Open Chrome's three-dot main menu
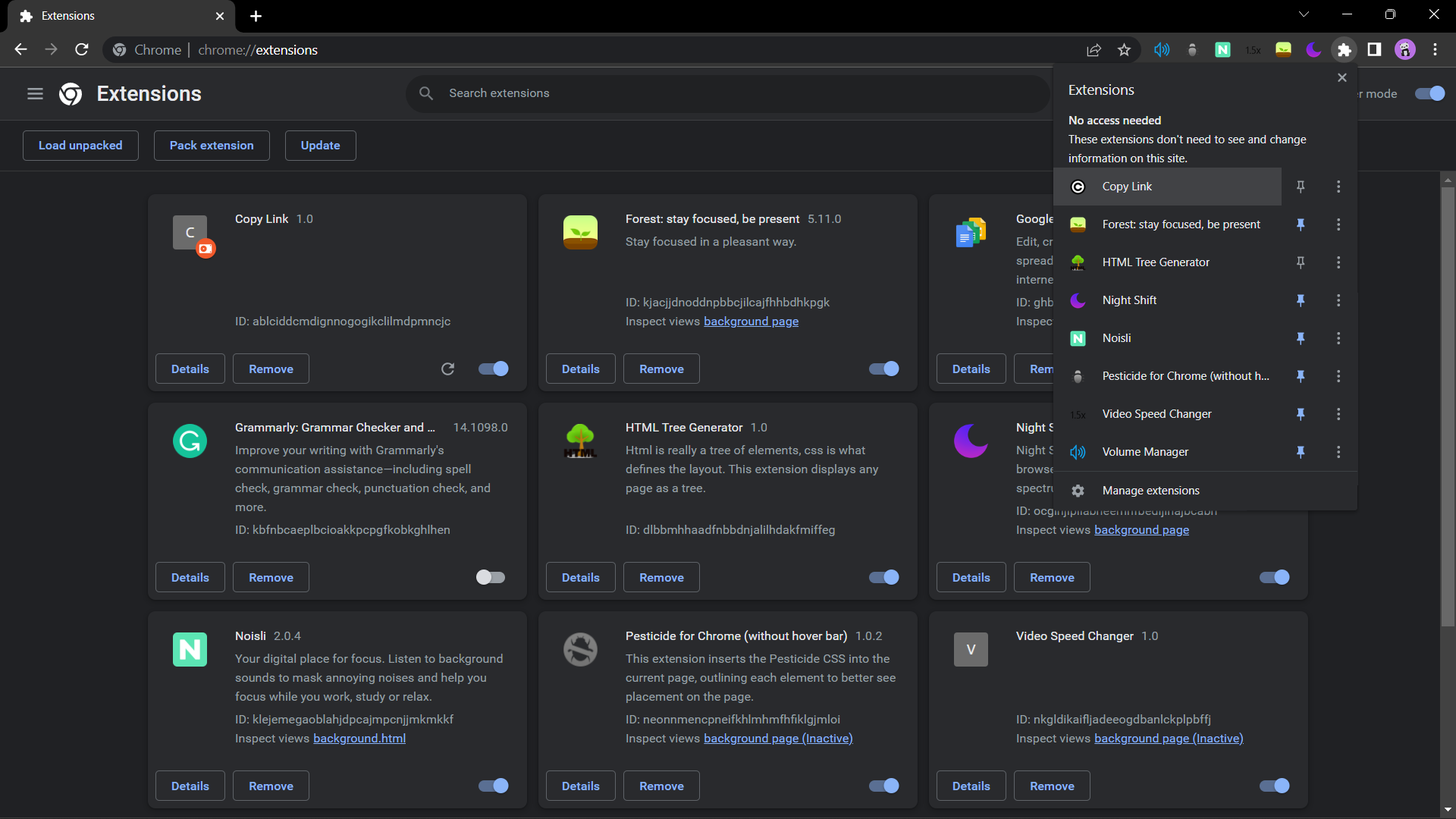The height and width of the screenshot is (819, 1456). (x=1435, y=50)
